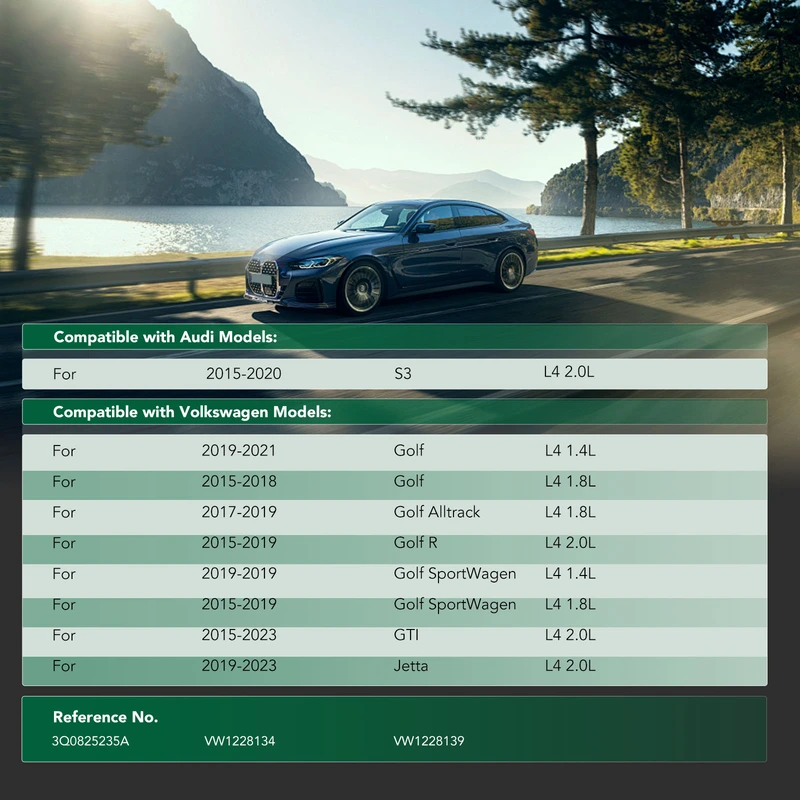This screenshot has height=800, width=800.
Task: Click the 2017-2019 year range
Action: (x=239, y=512)
